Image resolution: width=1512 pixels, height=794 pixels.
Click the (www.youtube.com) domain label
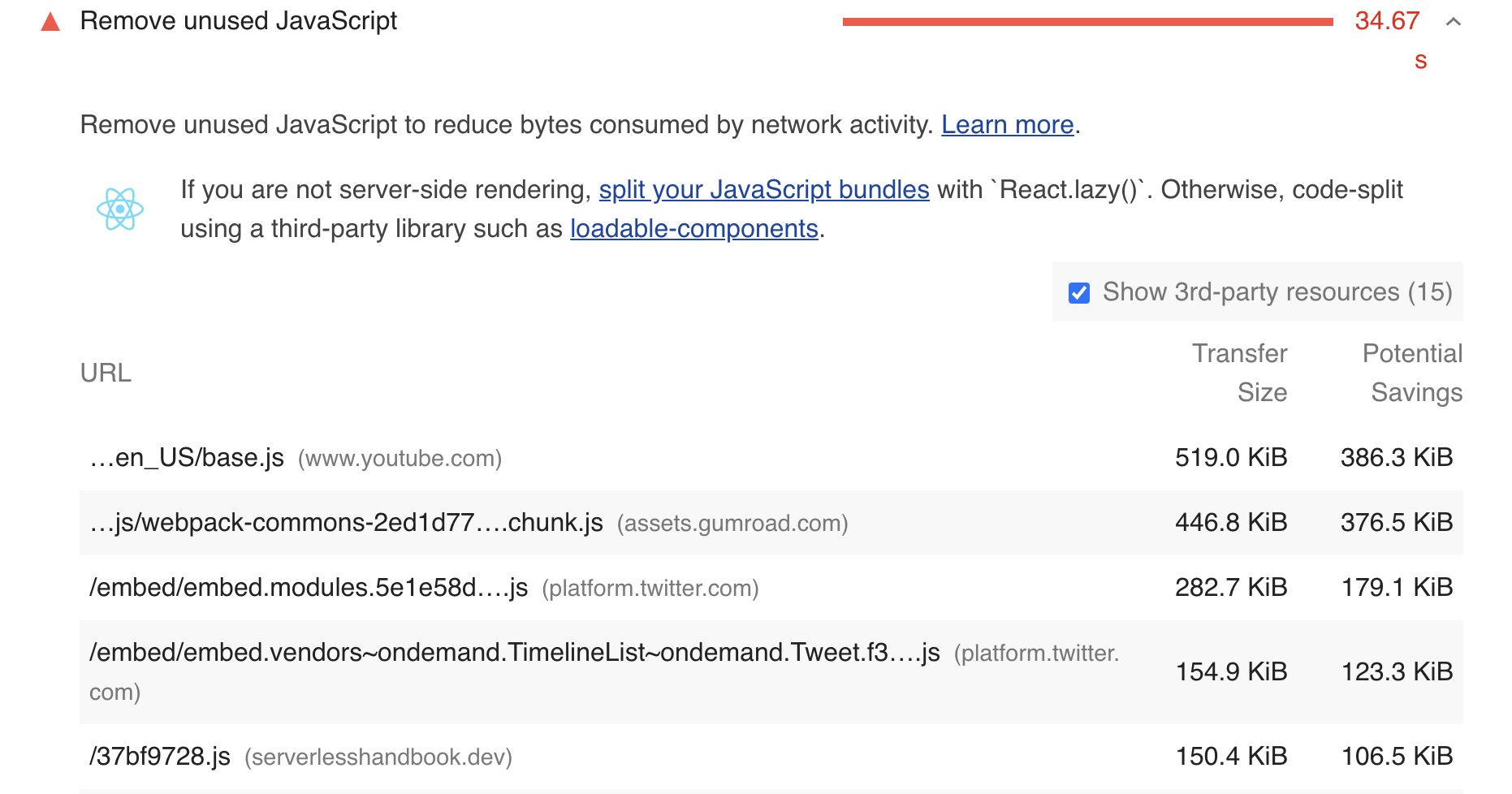(400, 459)
